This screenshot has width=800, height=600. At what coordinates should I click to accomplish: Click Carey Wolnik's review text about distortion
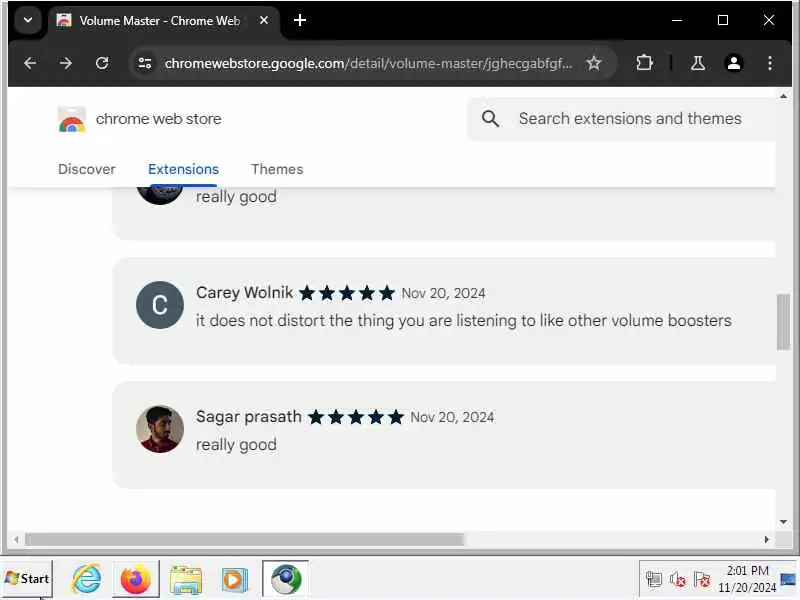463,321
